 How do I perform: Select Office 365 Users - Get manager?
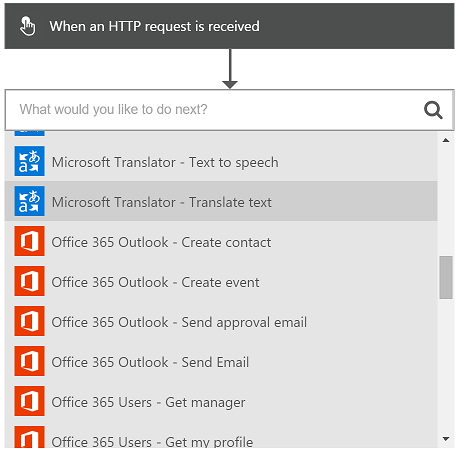pos(221,401)
